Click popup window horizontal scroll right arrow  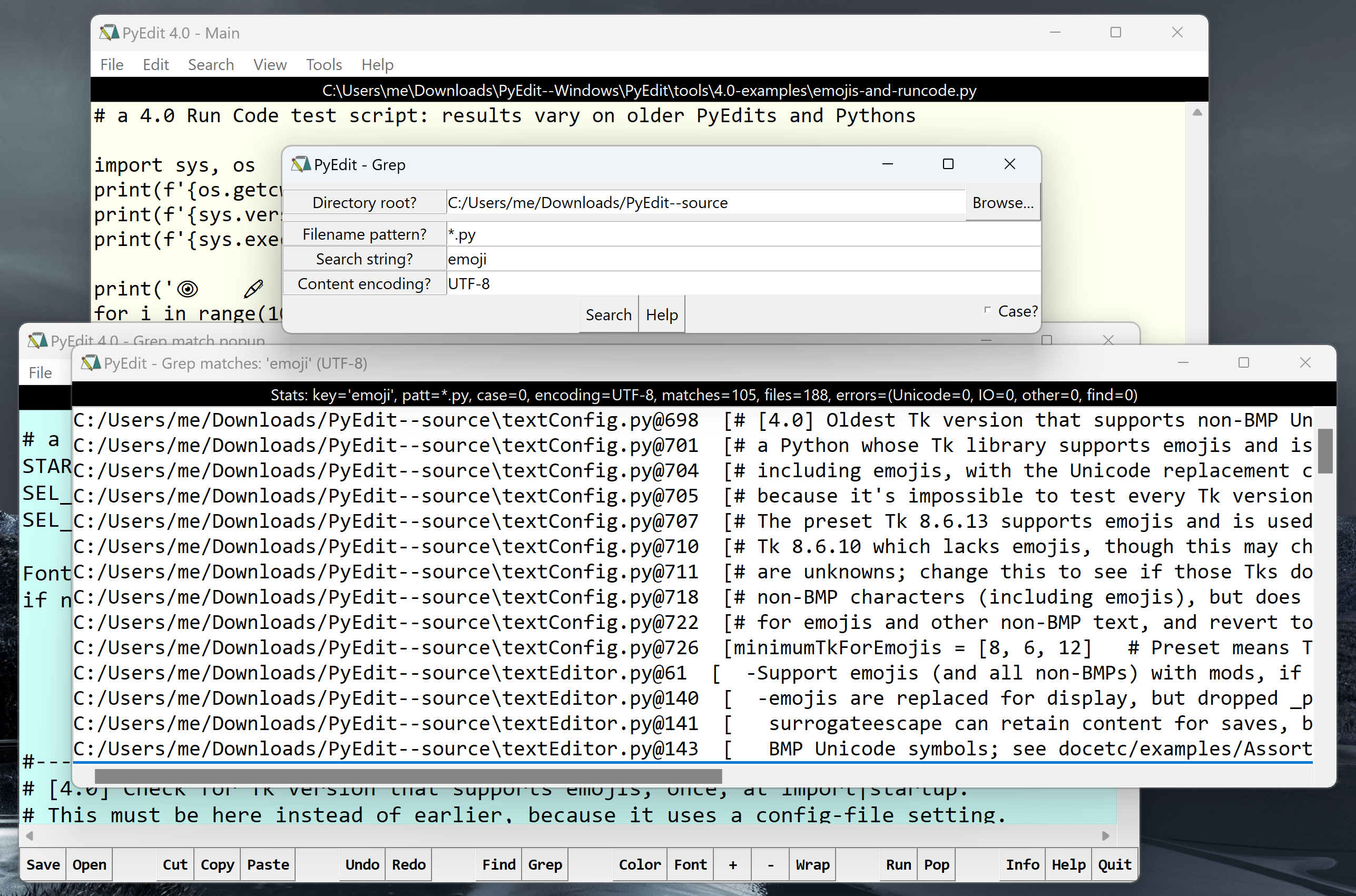click(x=1106, y=835)
